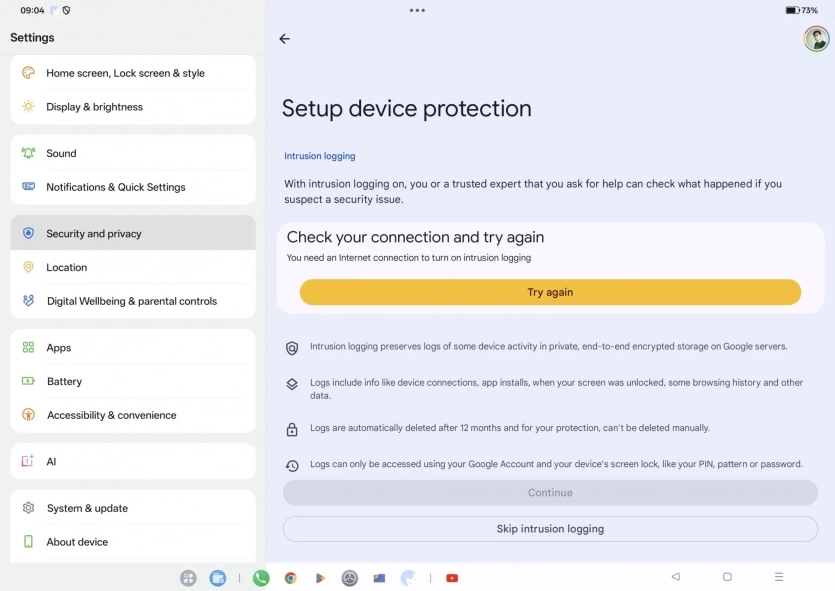This screenshot has width=835, height=591.
Task: Tap the back arrow at the top
Action: point(285,39)
